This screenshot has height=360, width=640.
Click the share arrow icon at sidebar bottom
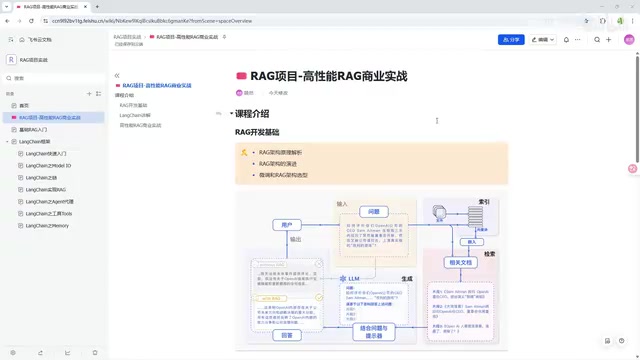tap(40, 353)
